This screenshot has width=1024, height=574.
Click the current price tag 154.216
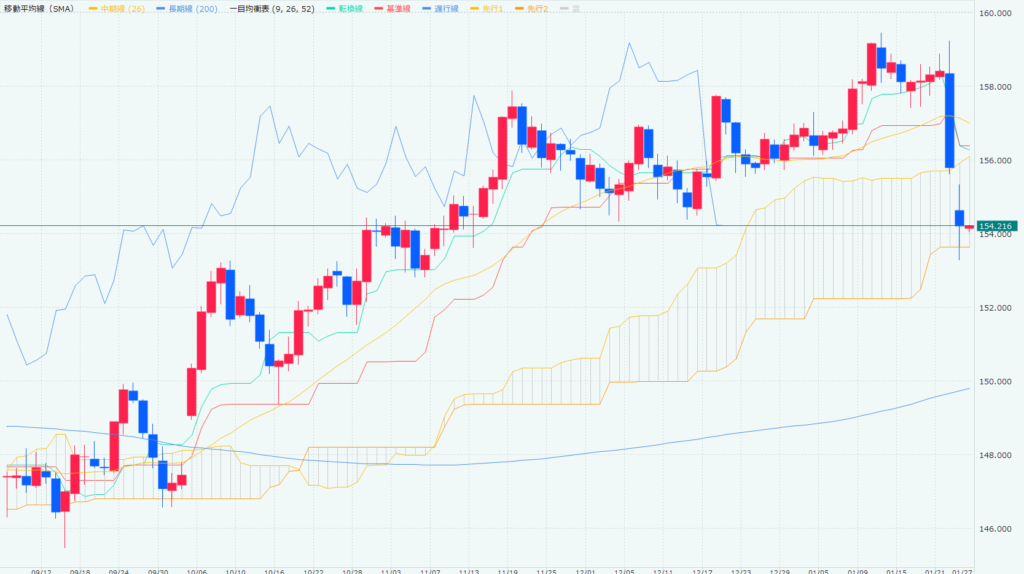click(997, 227)
